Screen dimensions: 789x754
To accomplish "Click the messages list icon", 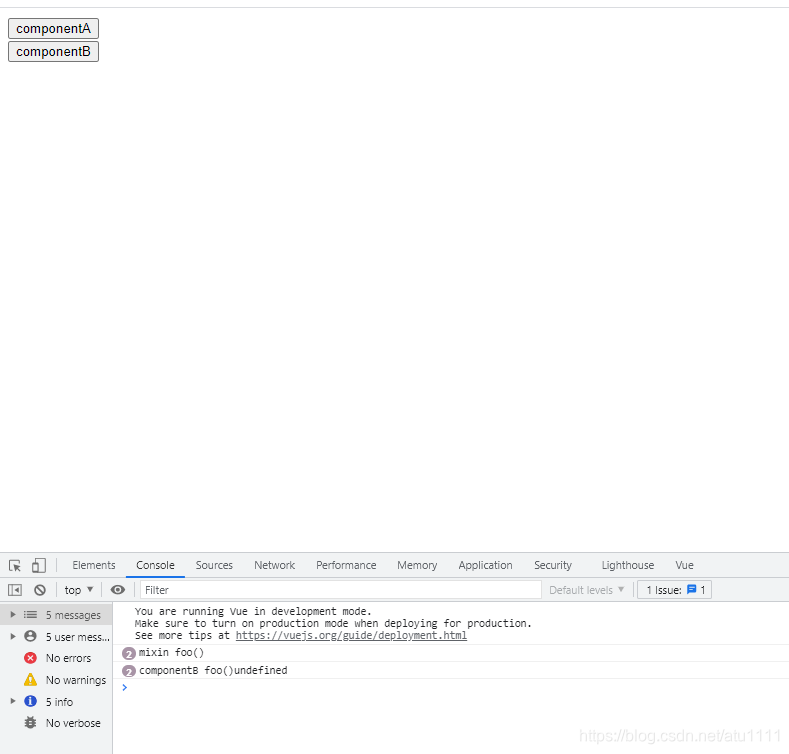I will coord(30,615).
